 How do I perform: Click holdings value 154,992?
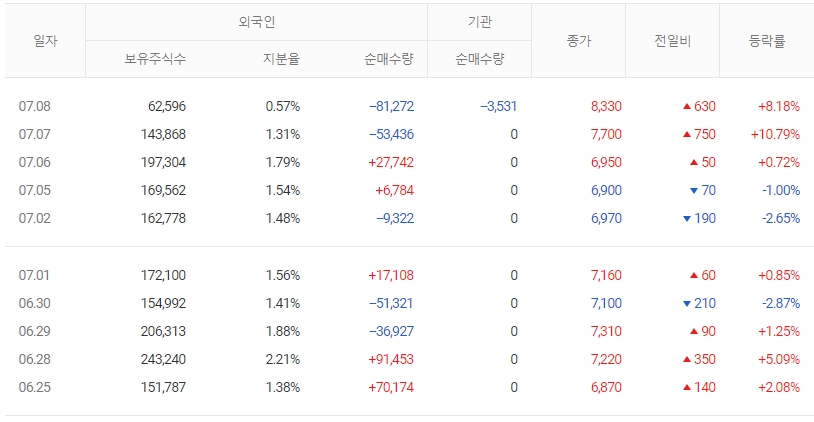163,303
